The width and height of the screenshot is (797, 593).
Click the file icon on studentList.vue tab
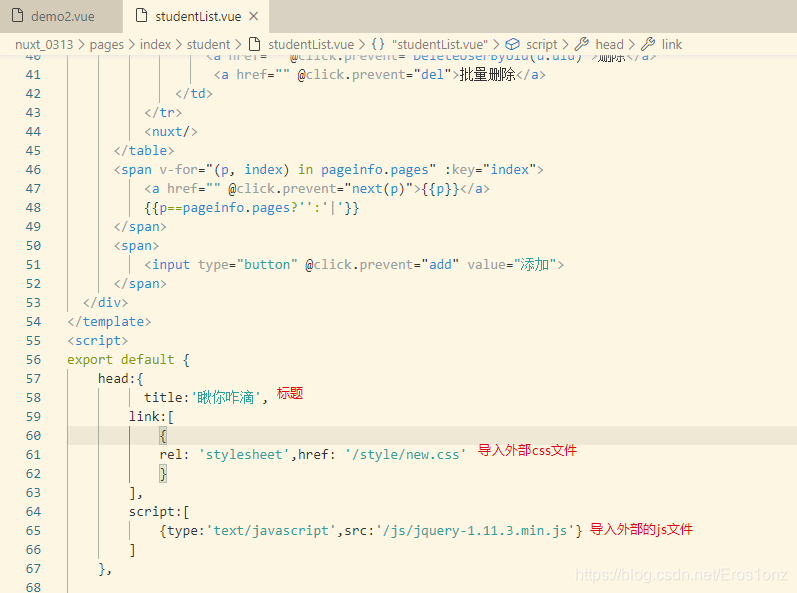point(142,16)
